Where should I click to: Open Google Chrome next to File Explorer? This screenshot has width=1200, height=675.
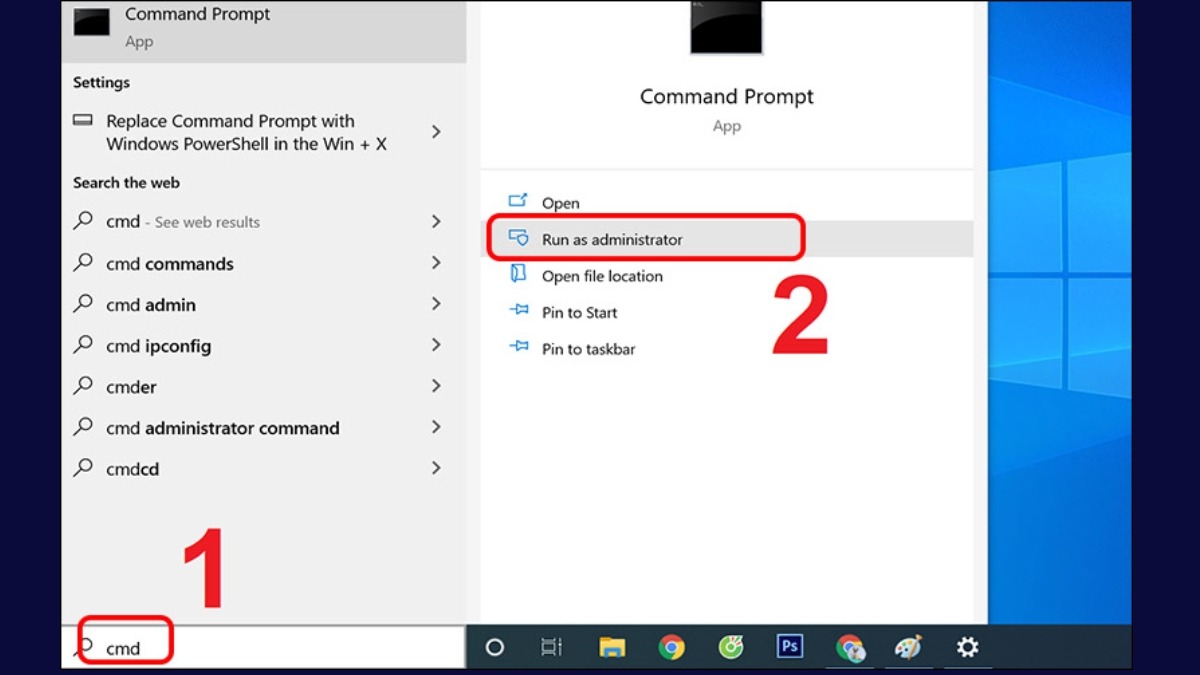672,647
